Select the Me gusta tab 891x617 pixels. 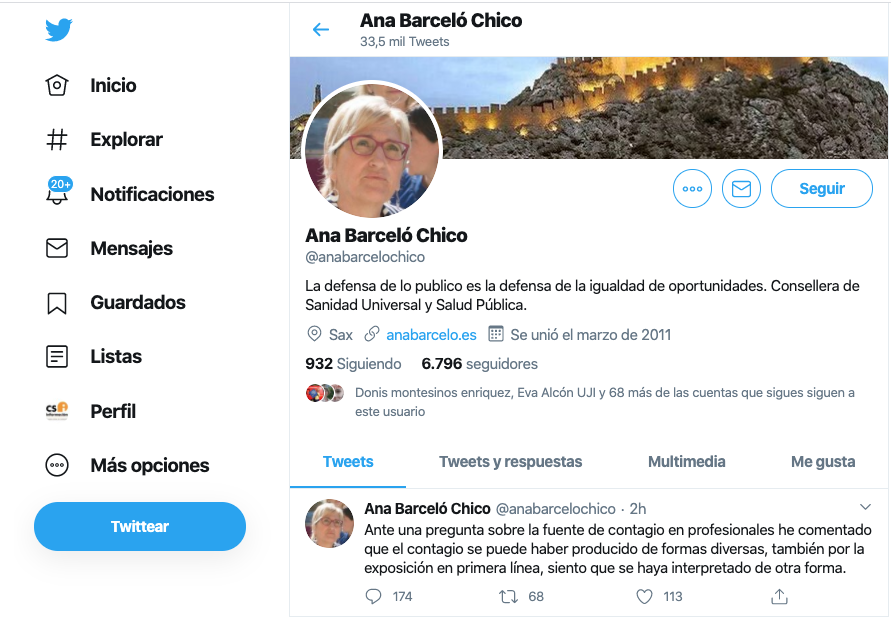(823, 461)
